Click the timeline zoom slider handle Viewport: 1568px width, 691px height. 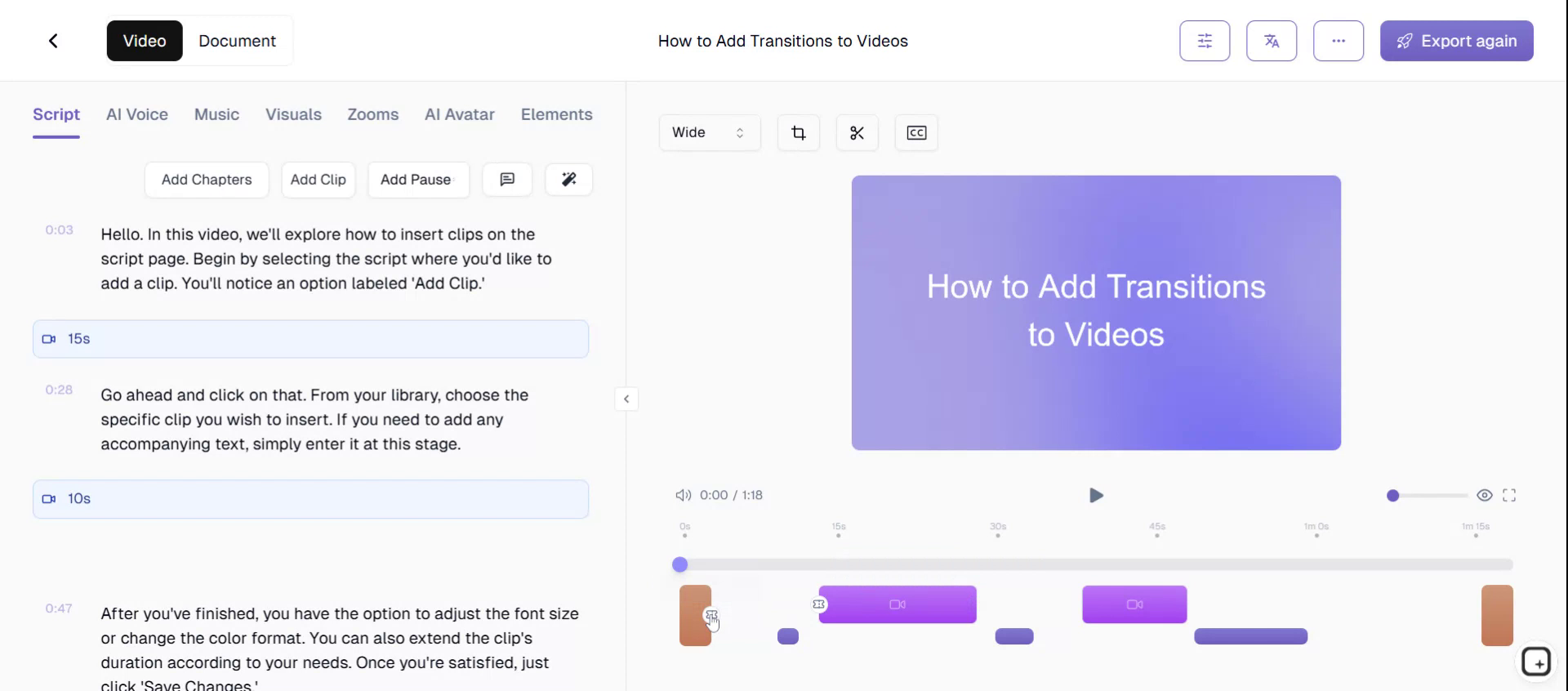pos(1393,495)
